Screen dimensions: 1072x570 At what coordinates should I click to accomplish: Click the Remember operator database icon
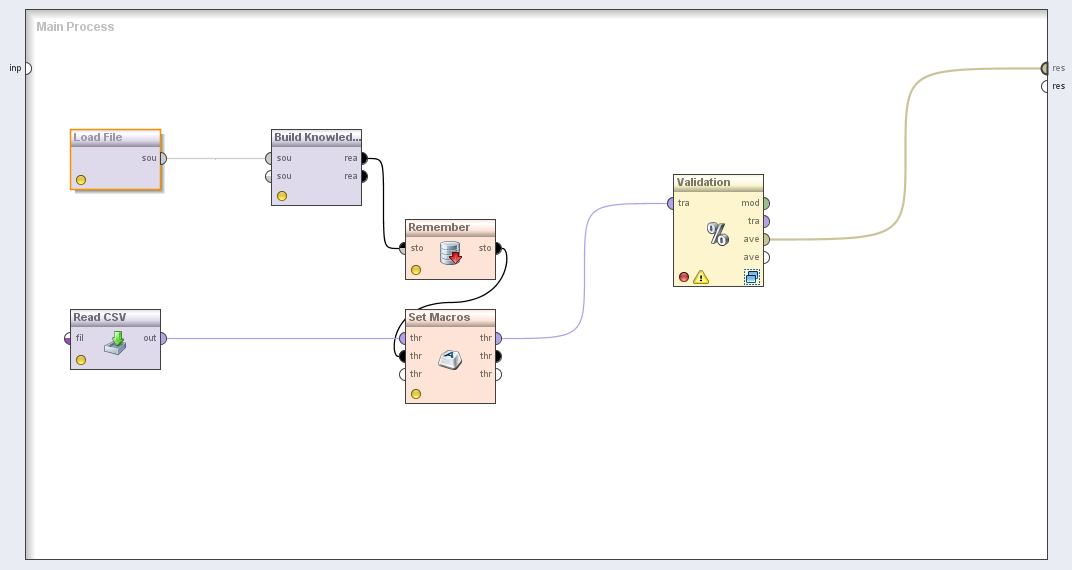pos(450,253)
